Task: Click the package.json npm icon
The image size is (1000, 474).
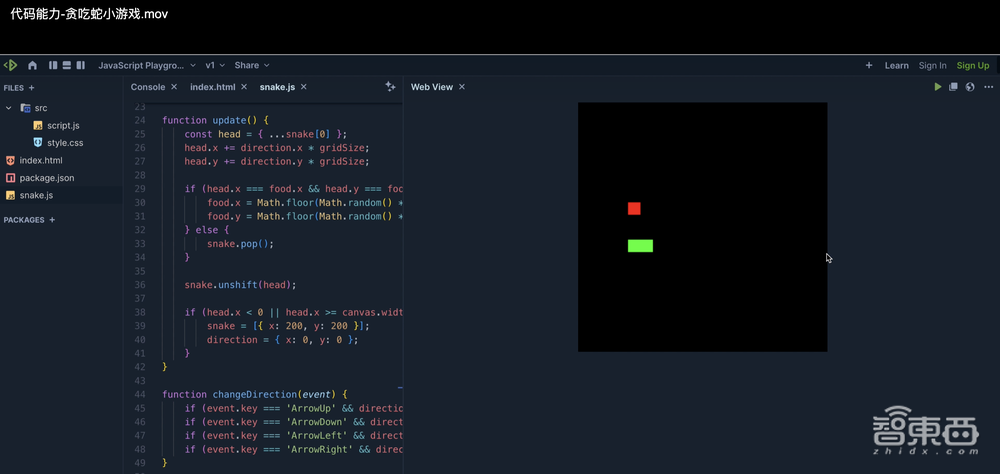Action: (10, 178)
